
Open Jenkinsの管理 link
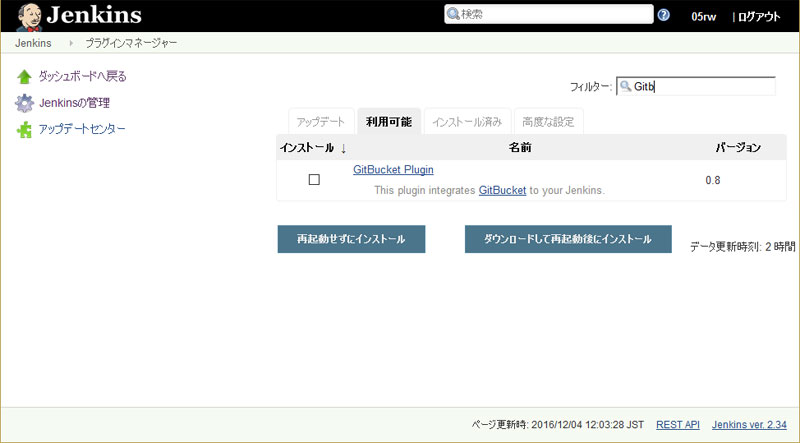(x=74, y=103)
